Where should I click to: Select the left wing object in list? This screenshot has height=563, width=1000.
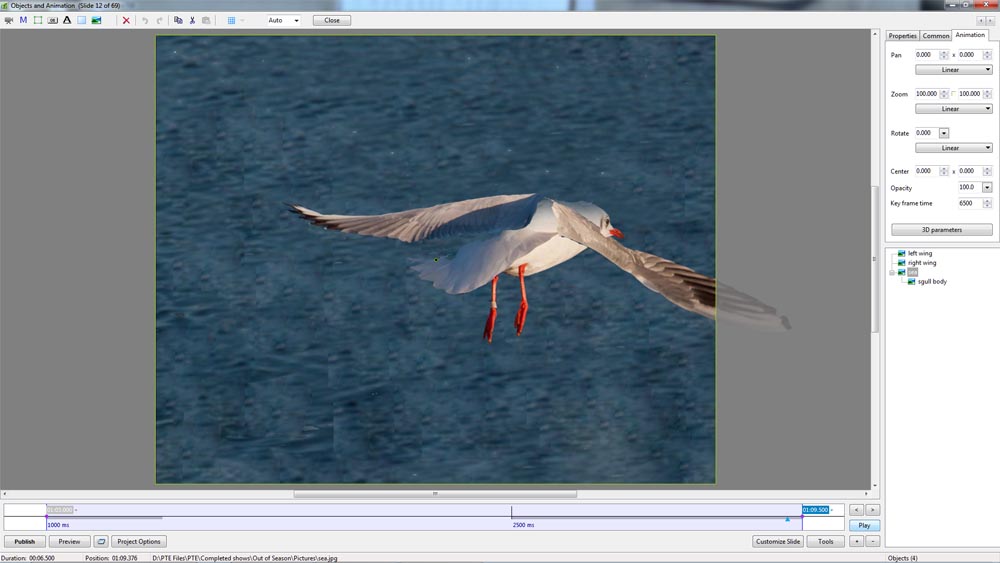(919, 253)
